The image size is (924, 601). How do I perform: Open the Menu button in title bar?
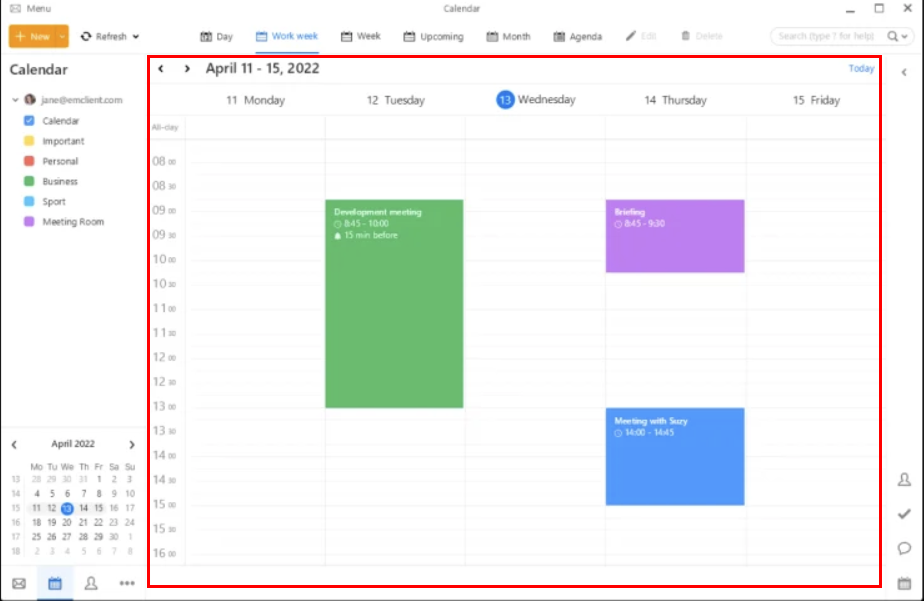coord(30,8)
